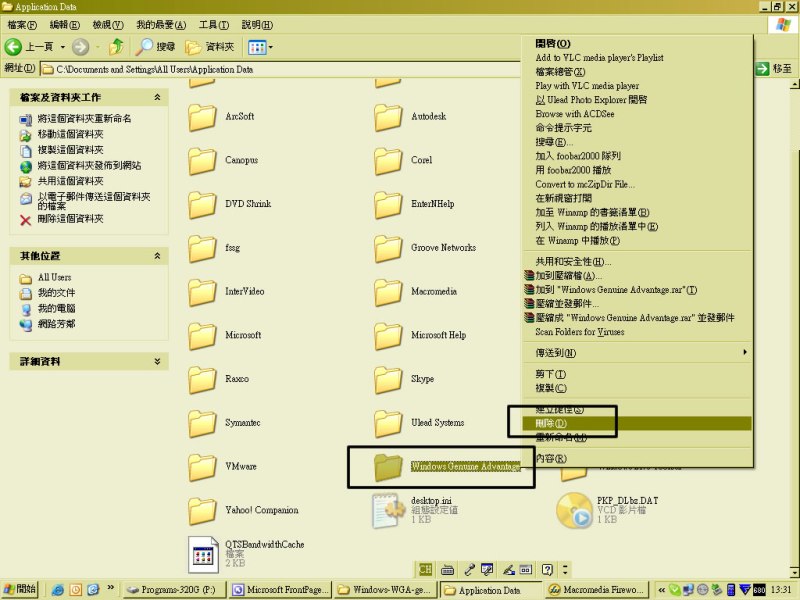
Task: Click the Up folder toolbar icon
Action: (x=116, y=47)
